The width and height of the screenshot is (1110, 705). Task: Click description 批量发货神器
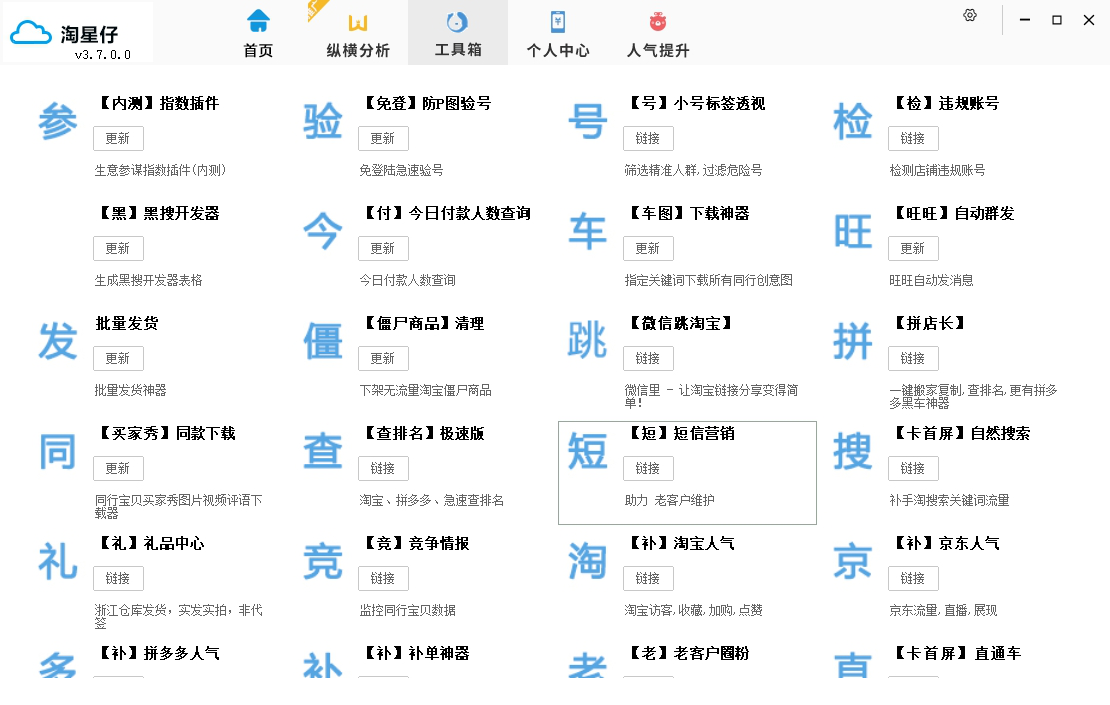pyautogui.click(x=130, y=391)
